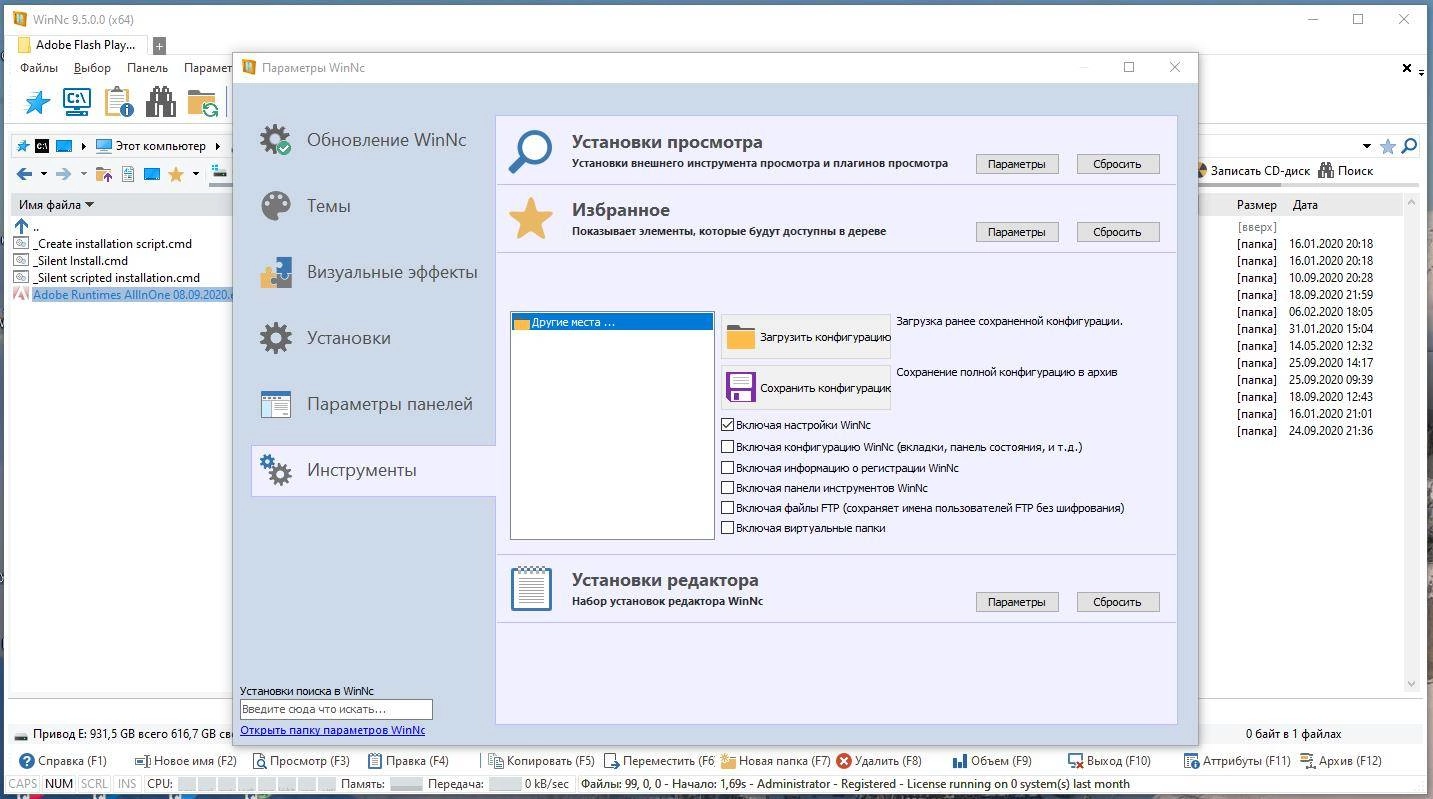Expand path arrow after Этот компьютер

point(217,146)
